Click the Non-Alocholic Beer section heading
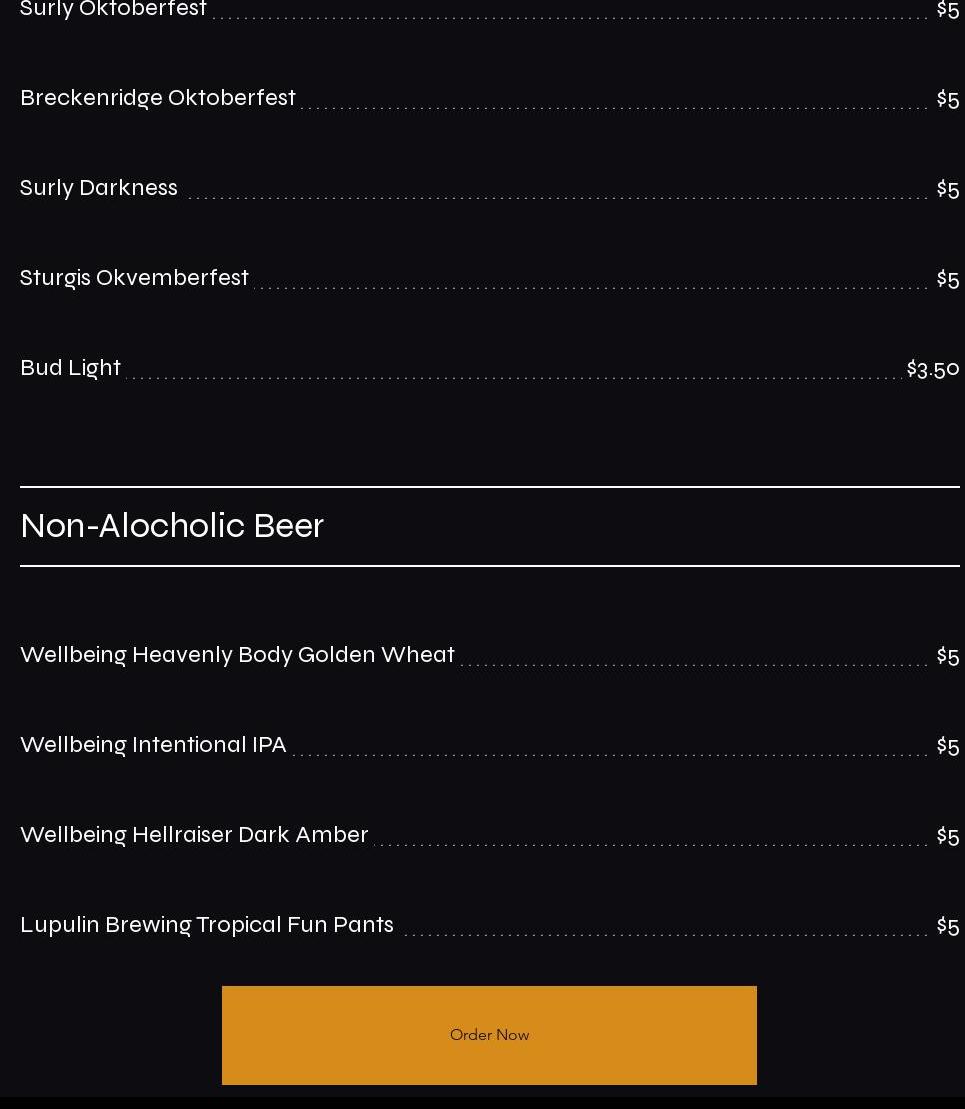 172,526
